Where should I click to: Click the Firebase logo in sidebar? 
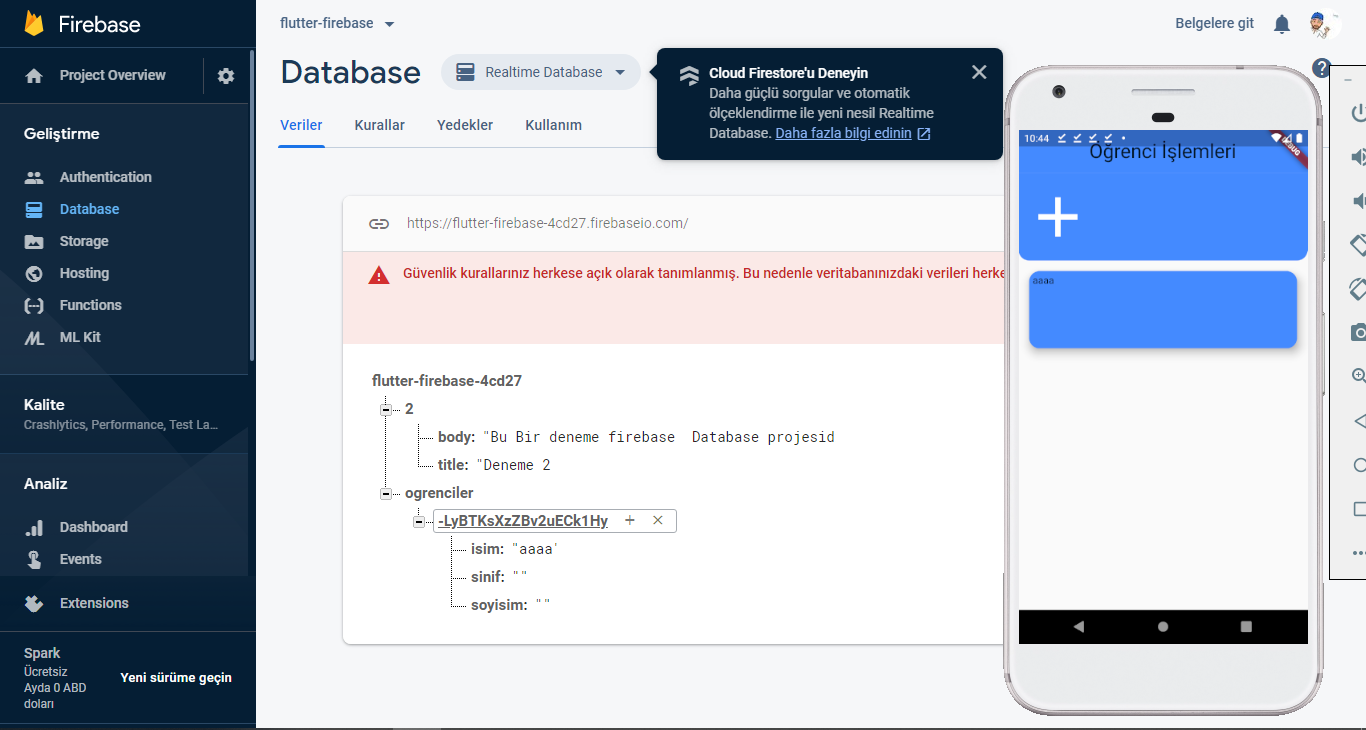pyautogui.click(x=82, y=24)
